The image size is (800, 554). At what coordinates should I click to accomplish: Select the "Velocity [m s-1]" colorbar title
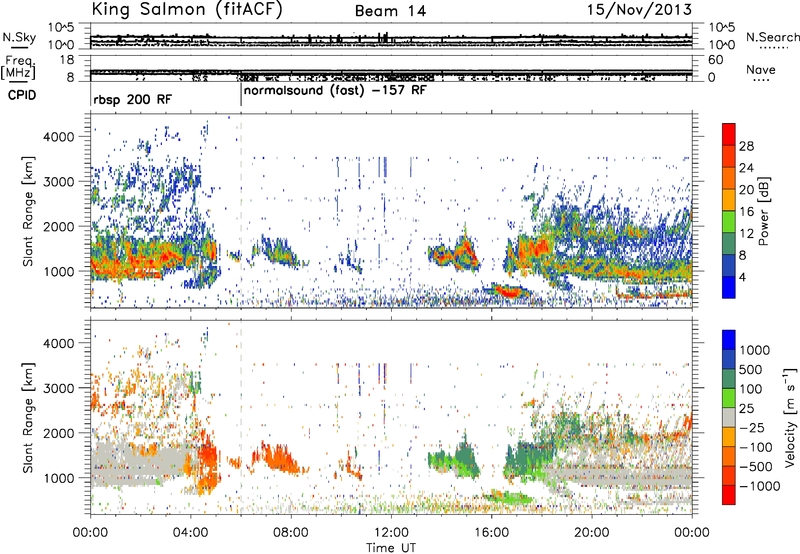point(790,417)
